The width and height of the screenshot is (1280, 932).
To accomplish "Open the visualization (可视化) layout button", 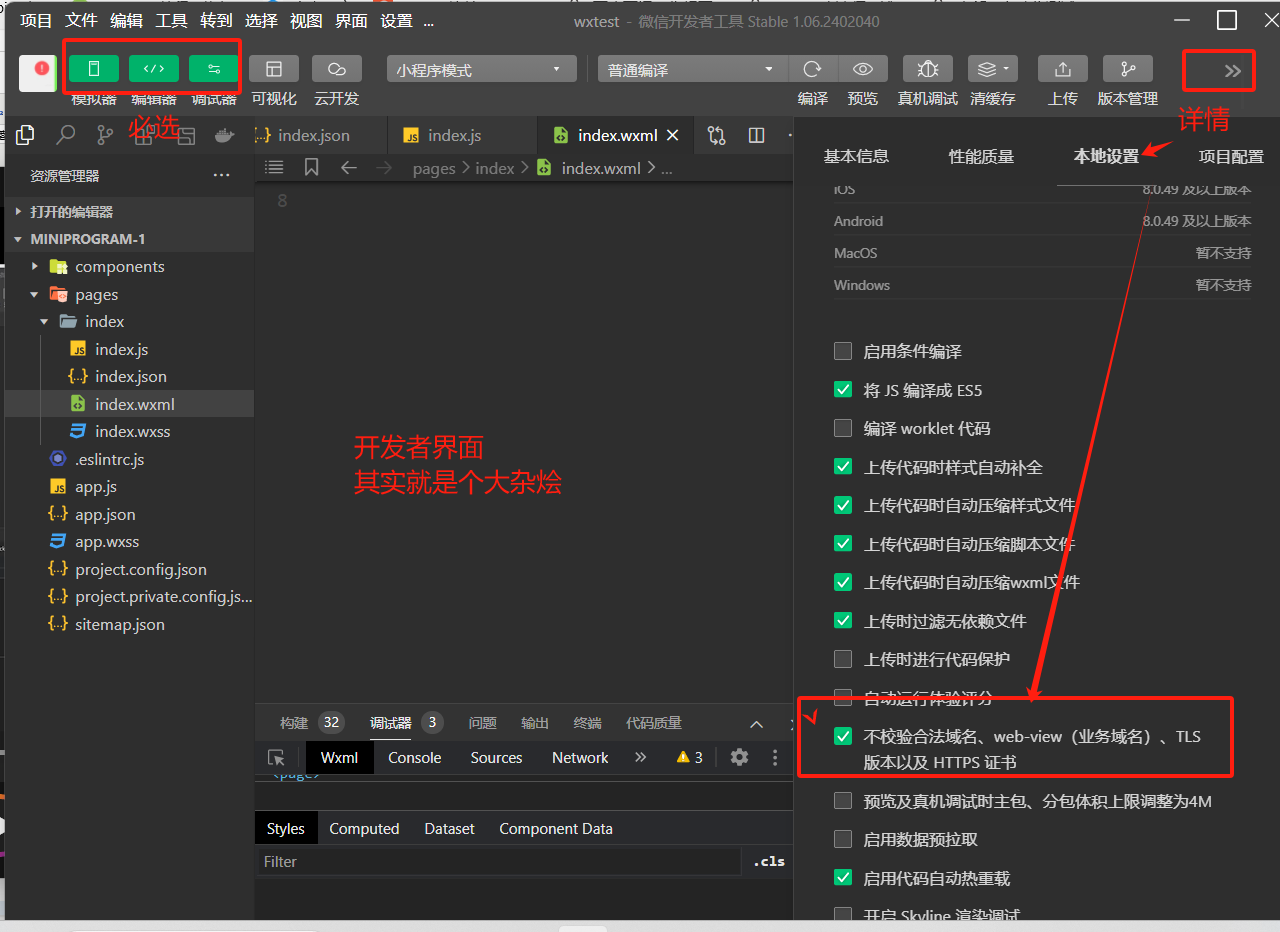I will click(274, 68).
